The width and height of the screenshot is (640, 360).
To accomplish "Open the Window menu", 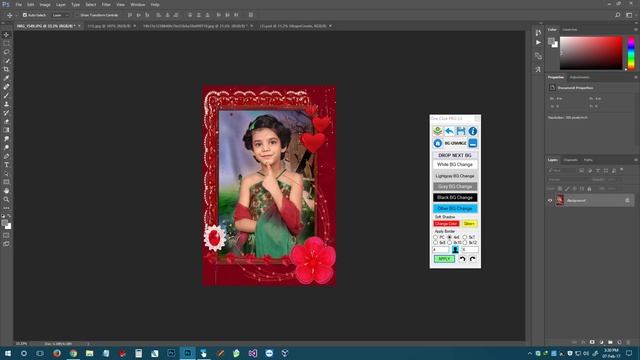I will click(x=138, y=4).
